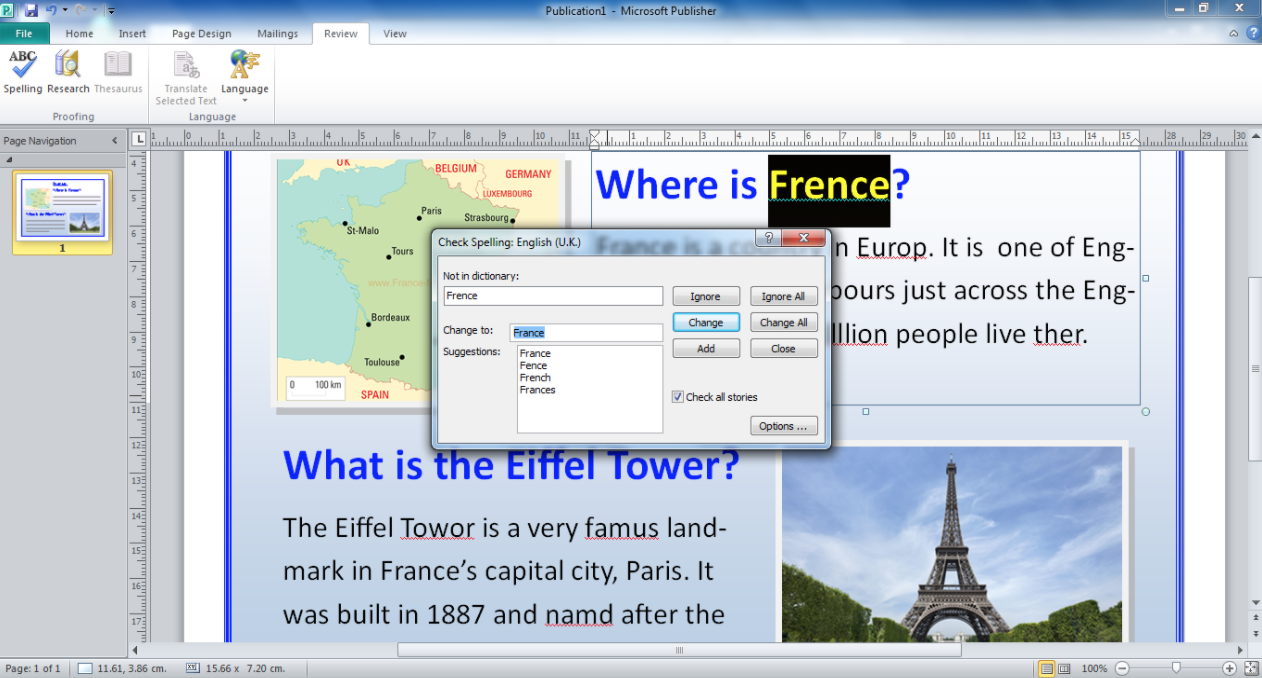Open the Thesaurus tool
1262x678 pixels.
click(118, 72)
